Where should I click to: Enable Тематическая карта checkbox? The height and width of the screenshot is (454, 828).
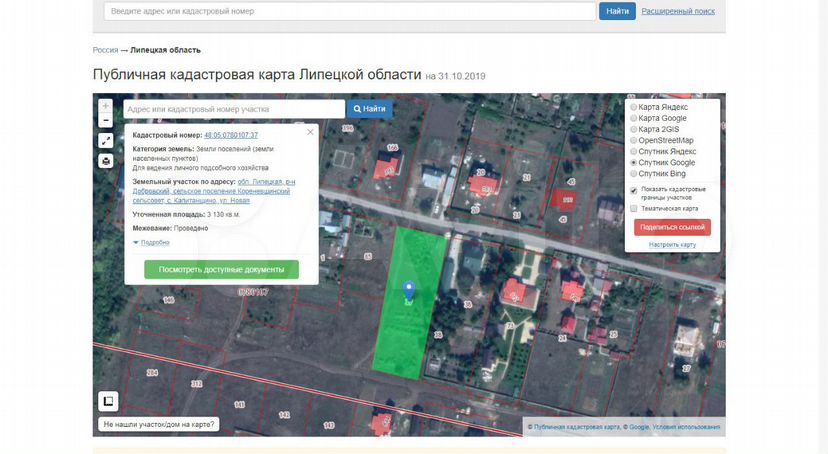(x=634, y=208)
